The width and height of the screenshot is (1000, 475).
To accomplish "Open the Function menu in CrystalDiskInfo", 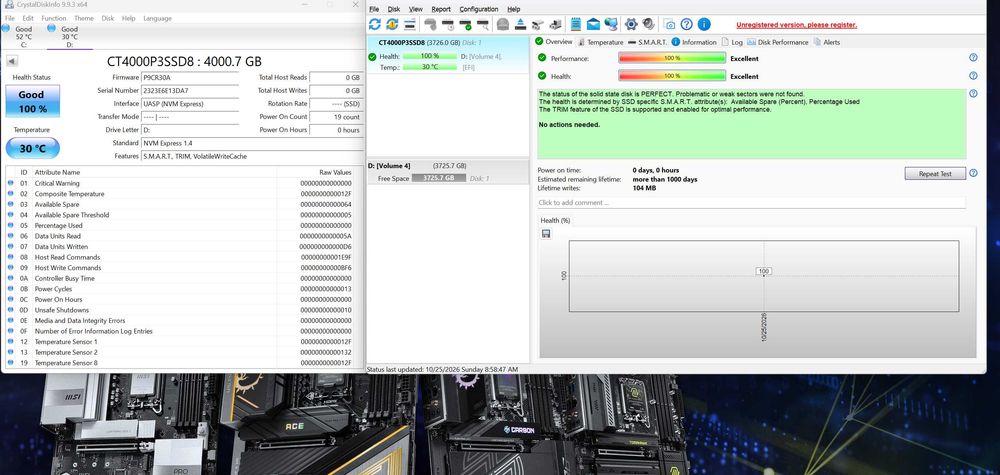I will tap(54, 18).
